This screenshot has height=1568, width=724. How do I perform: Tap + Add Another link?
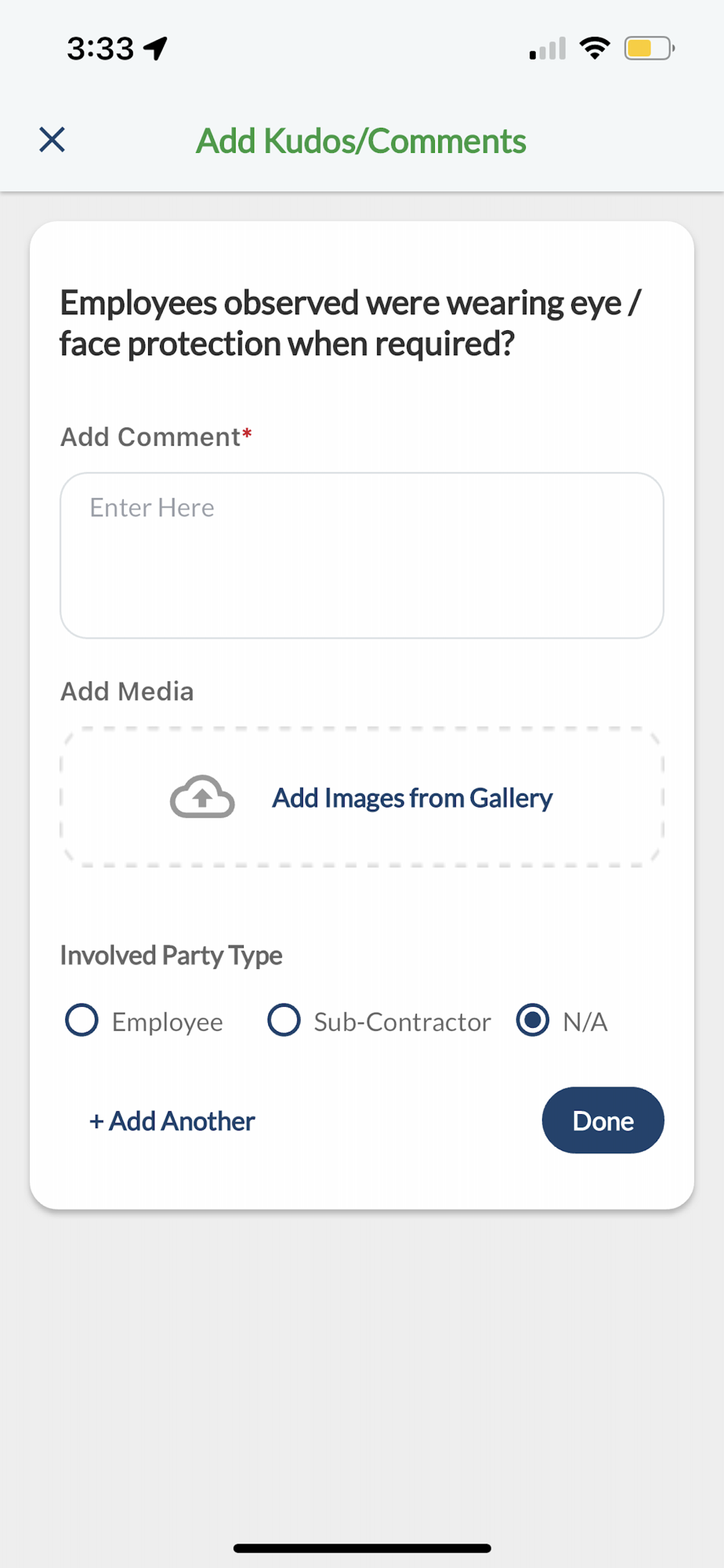[172, 1121]
